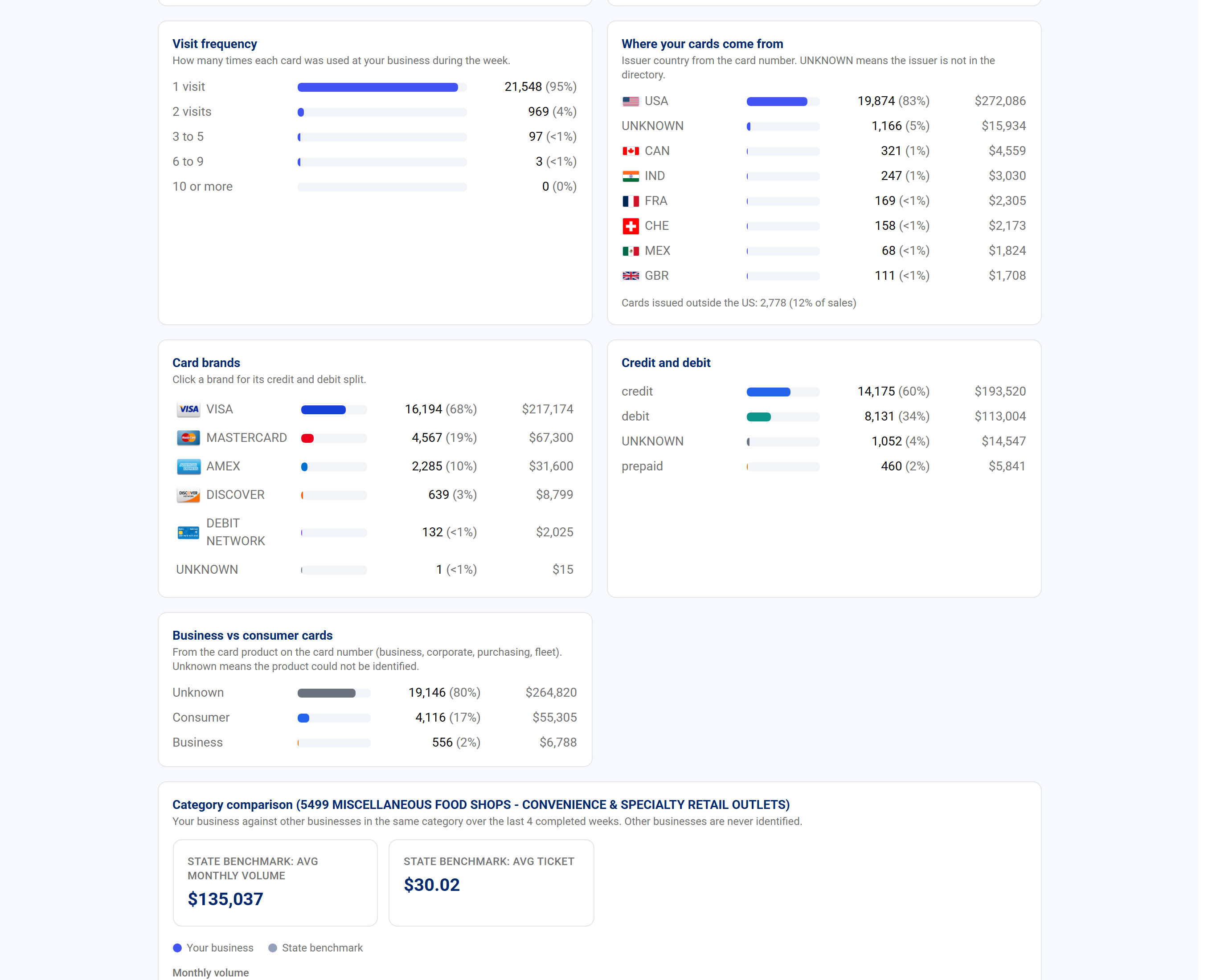The width and height of the screenshot is (1212, 980).
Task: Open MASTERCARD brand split
Action: pos(375,437)
